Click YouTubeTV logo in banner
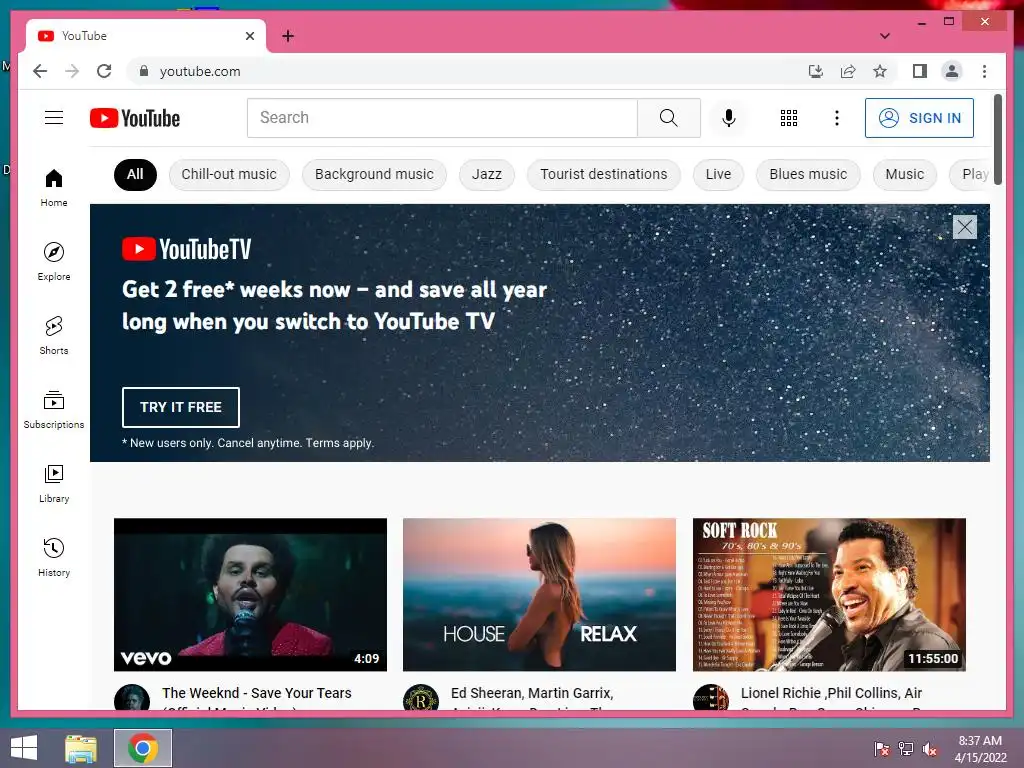This screenshot has width=1024, height=768. 187,249
